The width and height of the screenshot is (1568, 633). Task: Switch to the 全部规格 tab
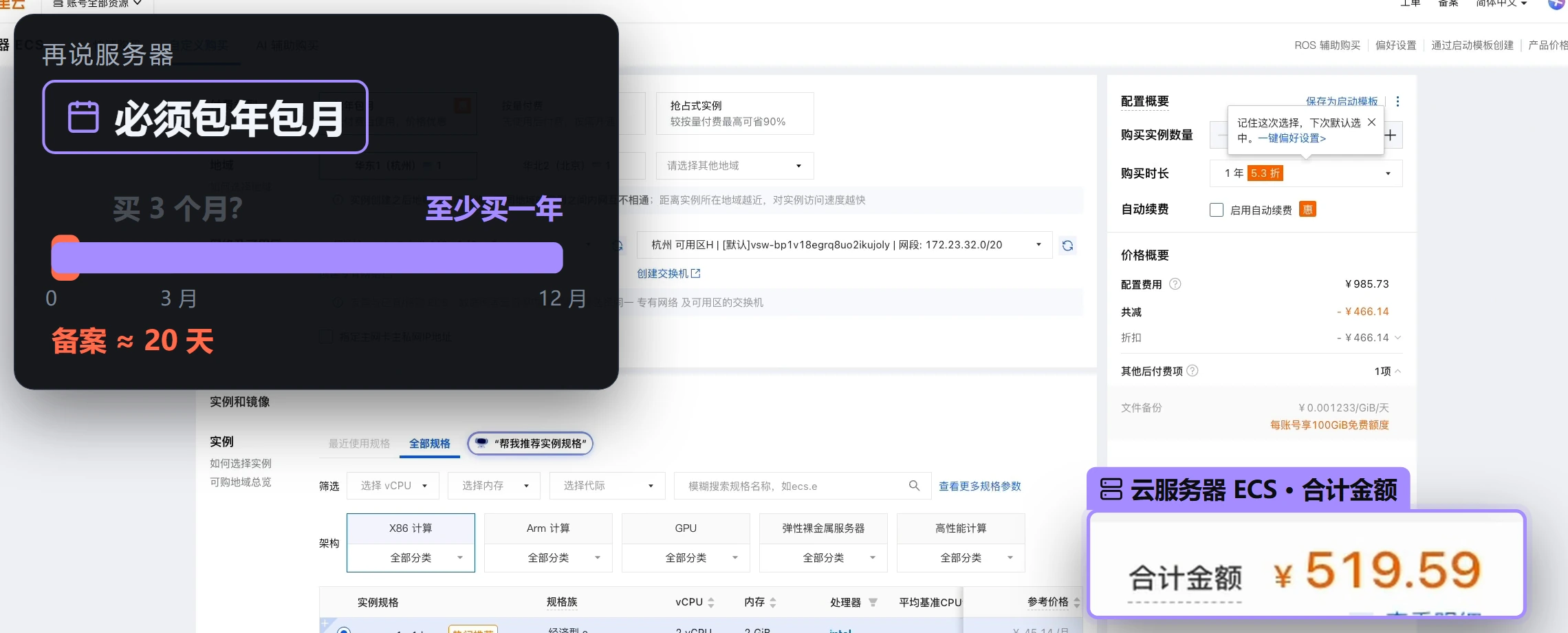tap(430, 444)
